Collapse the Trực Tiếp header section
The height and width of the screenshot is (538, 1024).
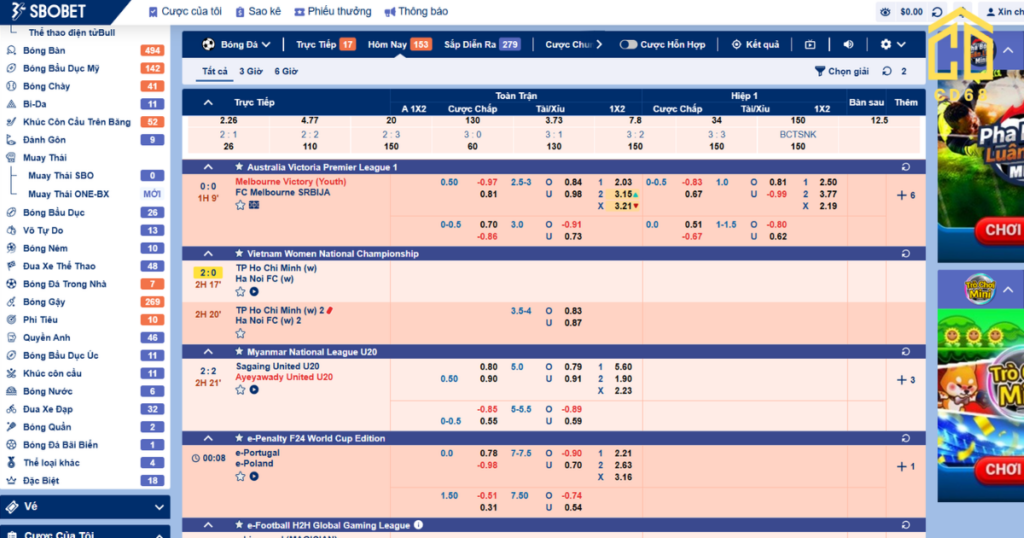coord(208,103)
